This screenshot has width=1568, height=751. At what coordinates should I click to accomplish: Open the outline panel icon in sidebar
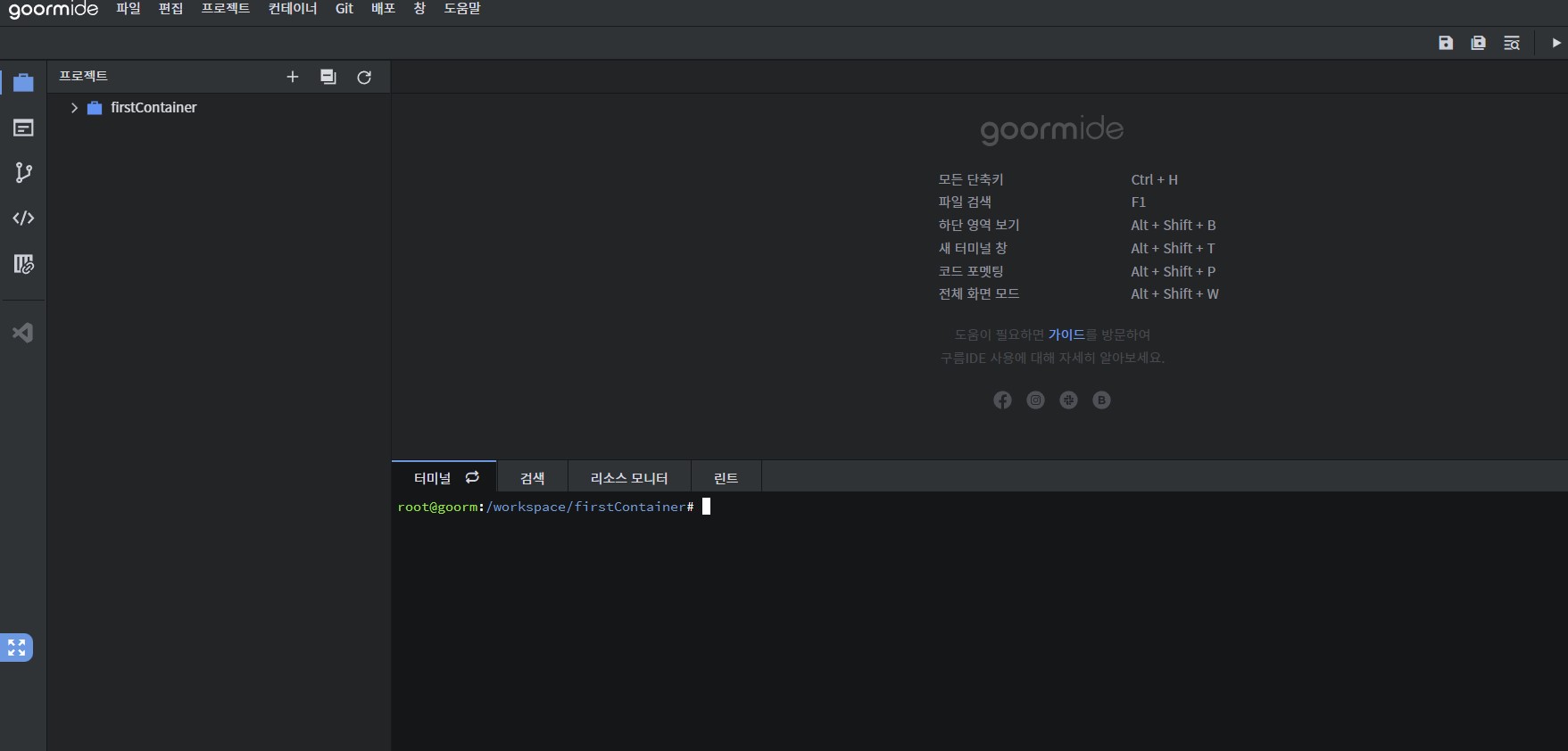tap(23, 128)
